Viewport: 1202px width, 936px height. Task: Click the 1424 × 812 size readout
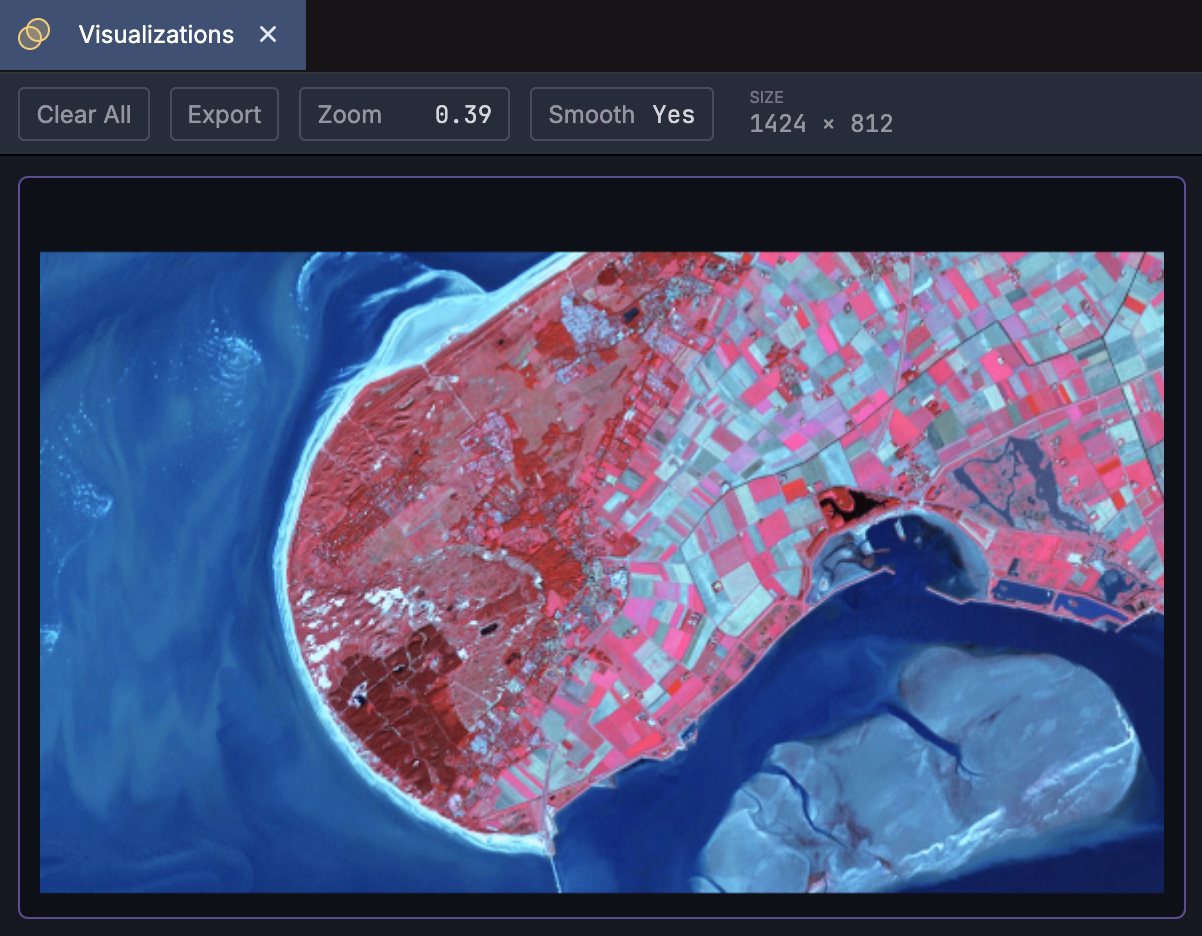click(x=821, y=124)
